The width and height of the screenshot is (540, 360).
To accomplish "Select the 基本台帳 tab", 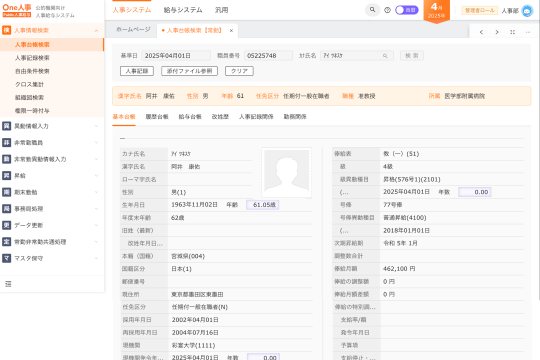I will click(124, 117).
